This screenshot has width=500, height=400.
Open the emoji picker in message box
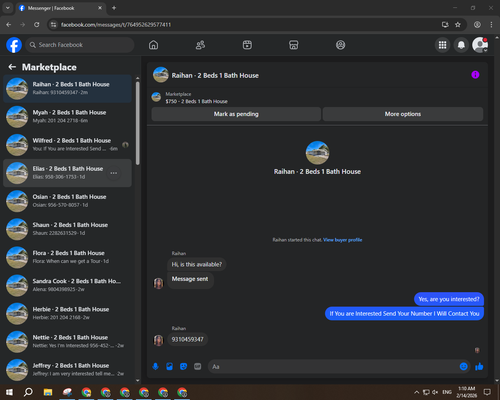pos(464,367)
